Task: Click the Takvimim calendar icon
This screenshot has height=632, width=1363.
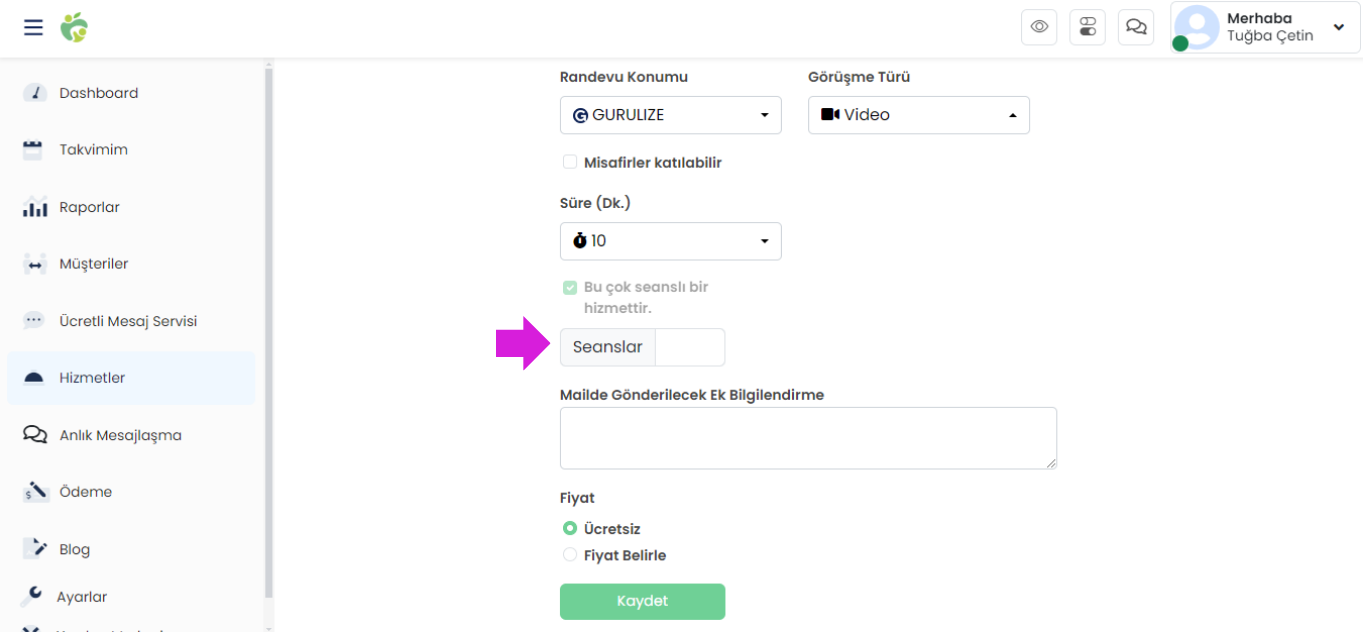Action: [33, 150]
